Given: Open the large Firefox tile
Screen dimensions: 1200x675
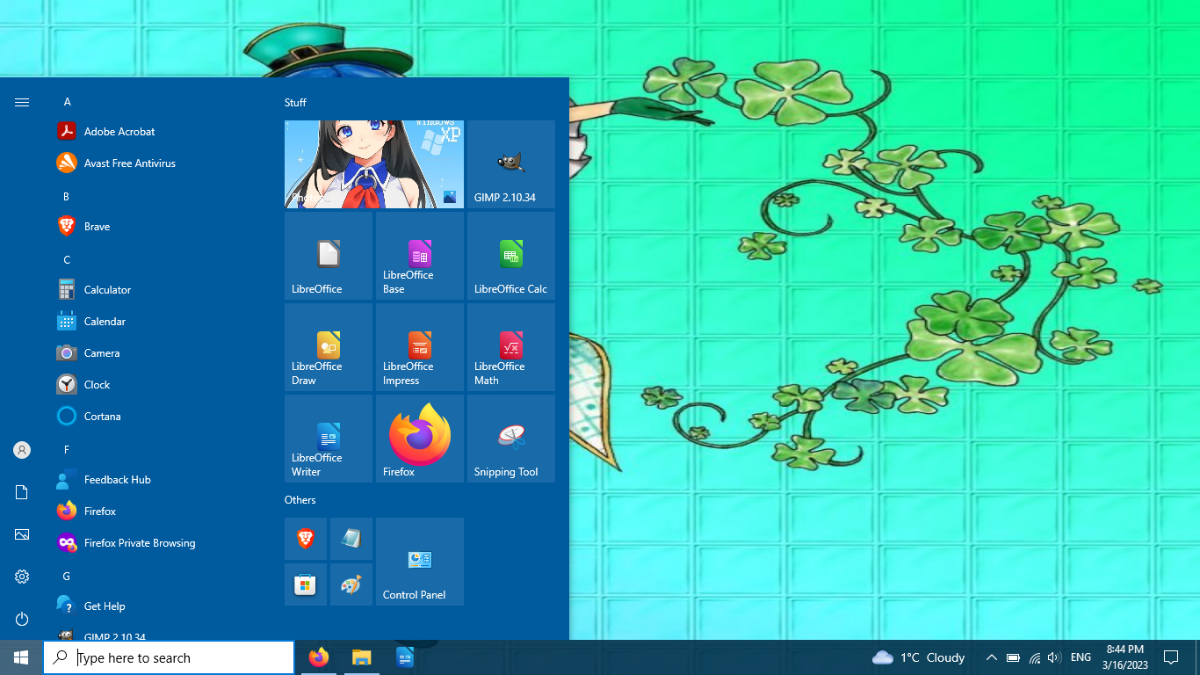Looking at the screenshot, I should tap(420, 438).
